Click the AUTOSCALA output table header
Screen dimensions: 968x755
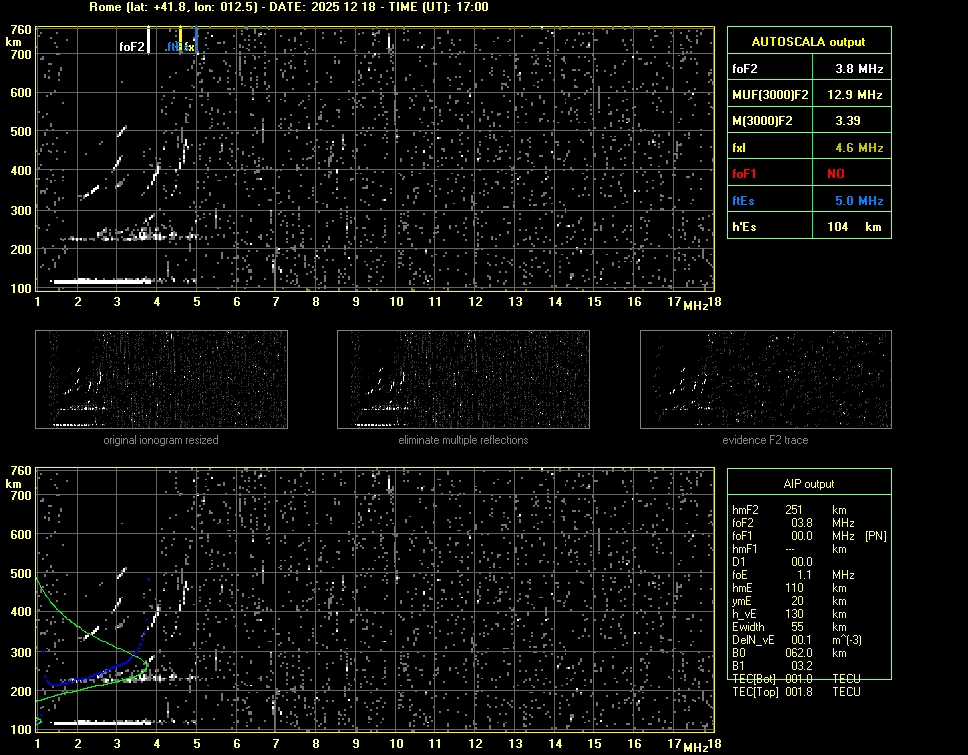point(808,42)
